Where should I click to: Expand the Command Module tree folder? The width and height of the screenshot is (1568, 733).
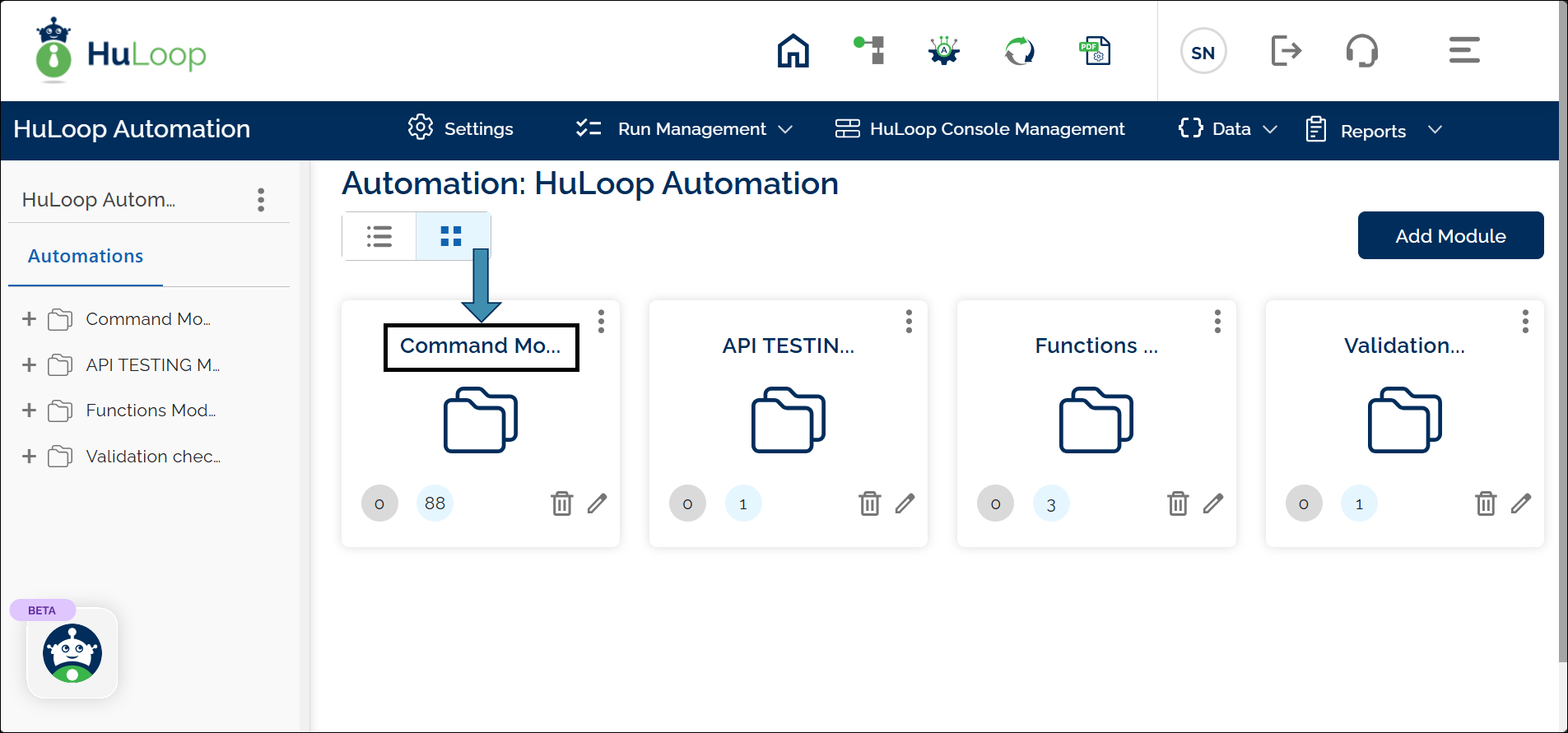(x=30, y=319)
